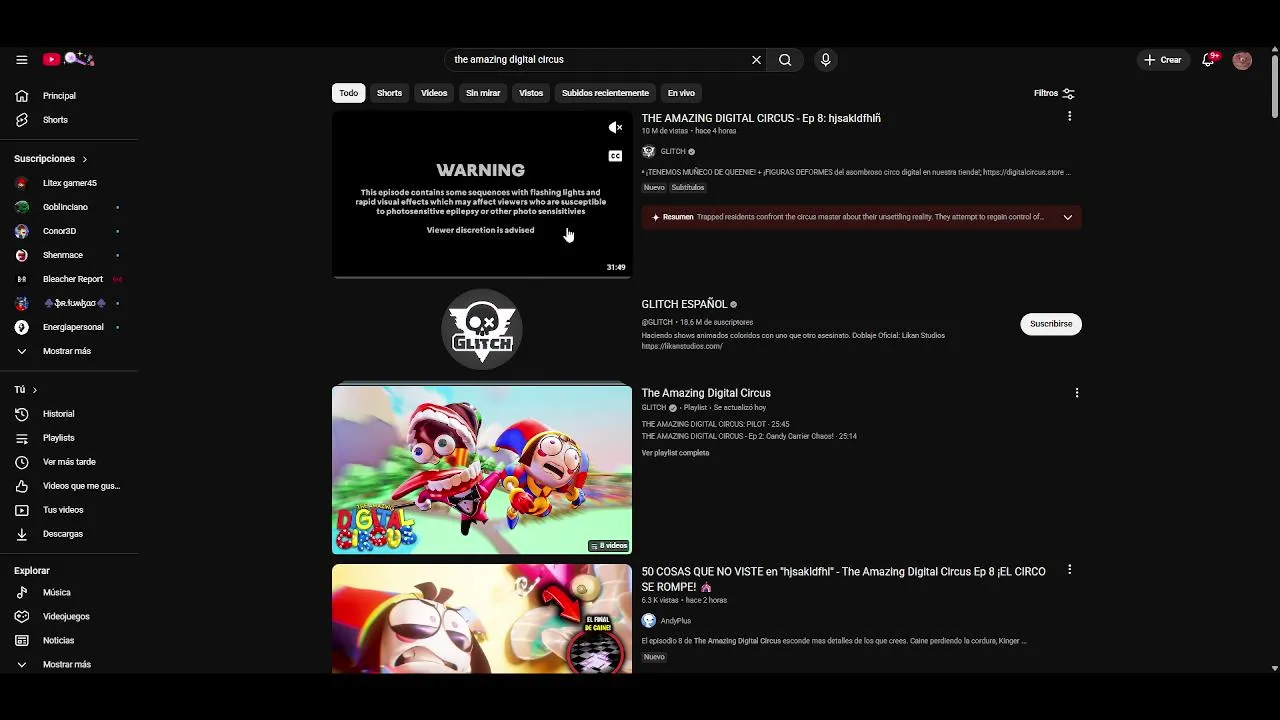
Task: Open Litex gamer45 subscription
Action: 68,183
